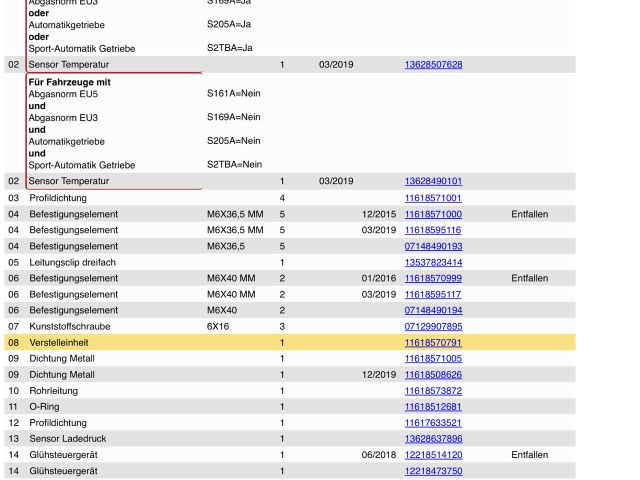
Task: Open part number 11618508626
Action: (433, 374)
